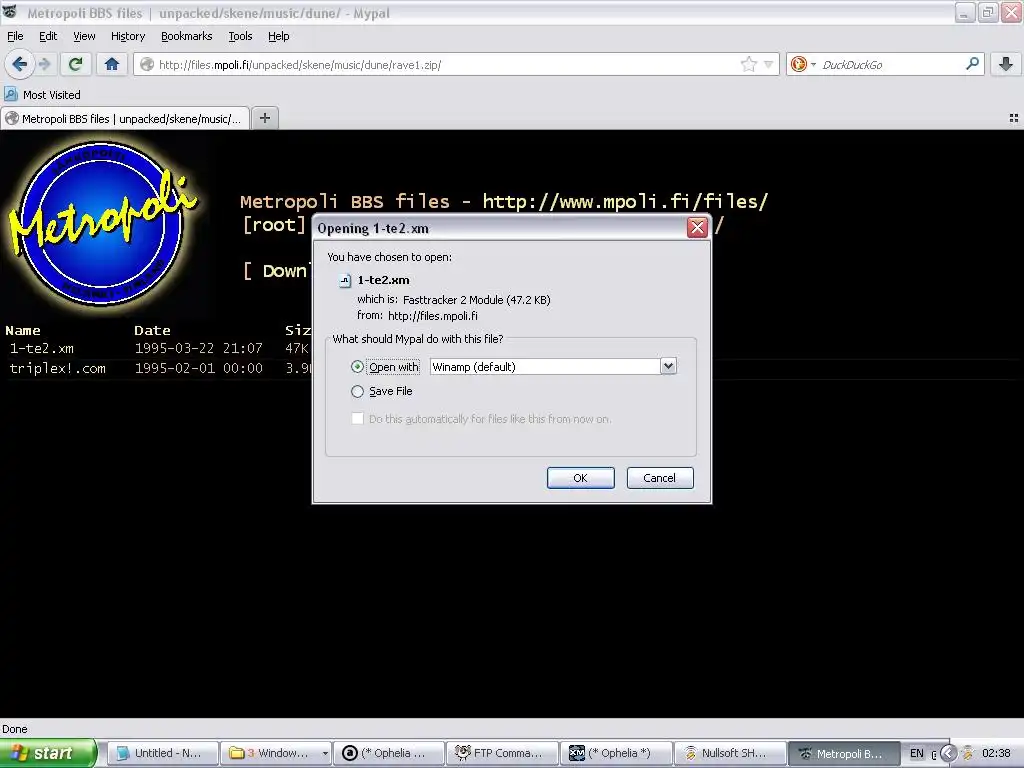The width and height of the screenshot is (1024, 768).
Task: Click the taskbar clock 02:38
Action: [x=996, y=753]
